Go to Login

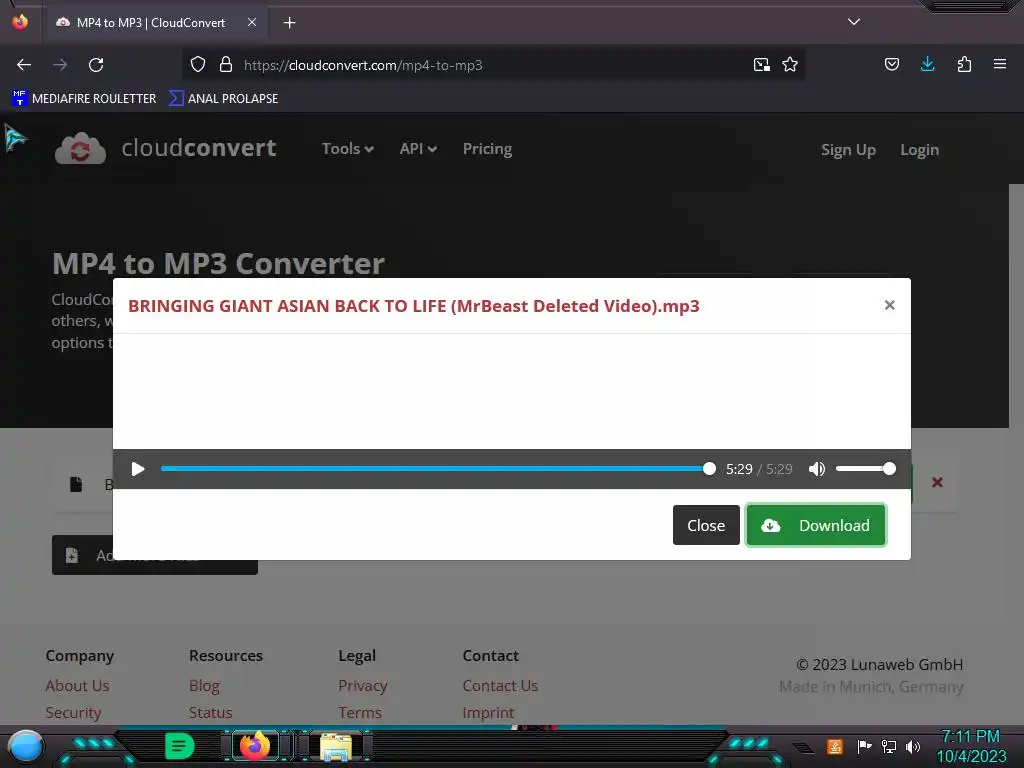919,150
